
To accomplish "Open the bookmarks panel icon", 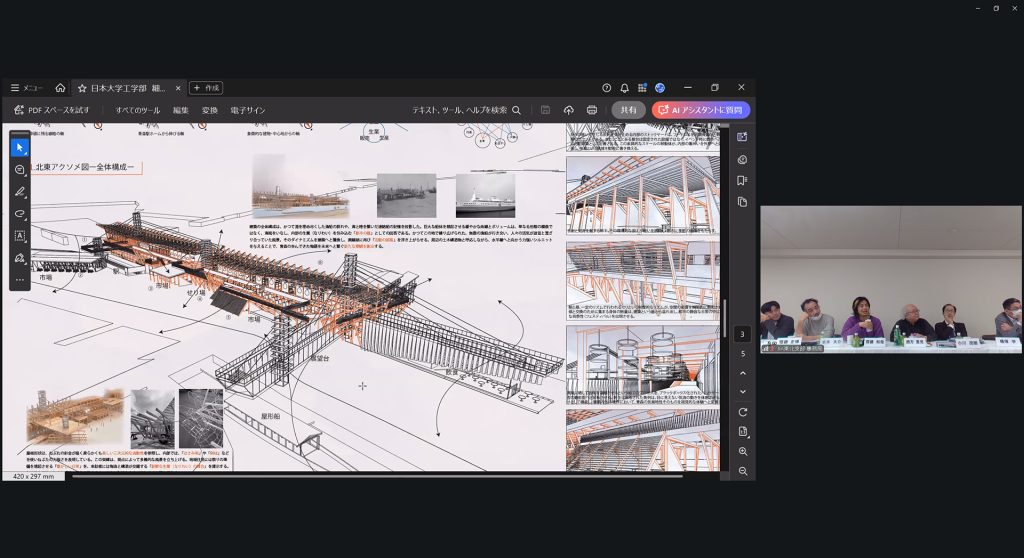I will (x=742, y=180).
